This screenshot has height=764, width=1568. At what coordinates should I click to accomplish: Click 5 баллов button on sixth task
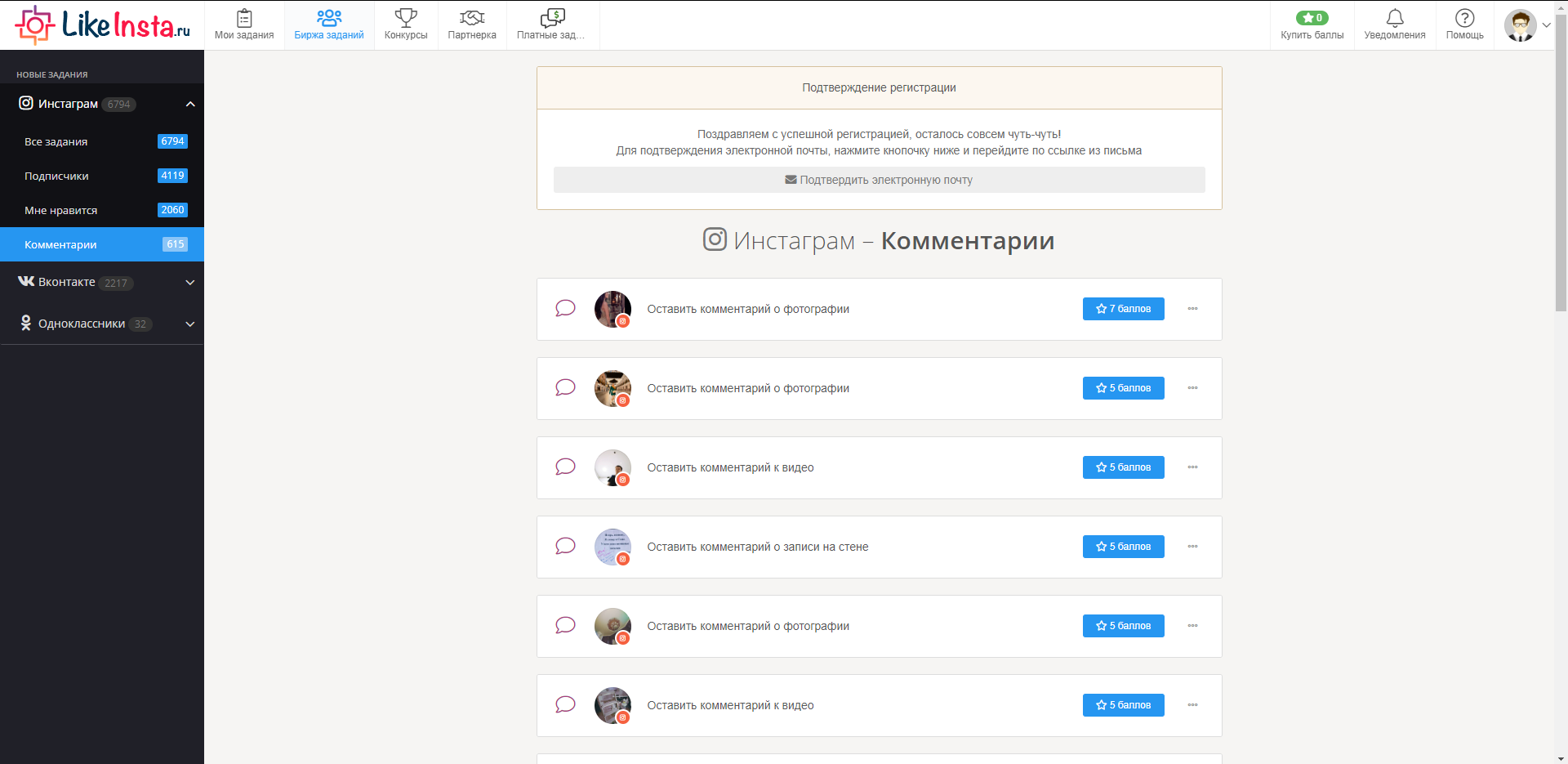click(1123, 705)
